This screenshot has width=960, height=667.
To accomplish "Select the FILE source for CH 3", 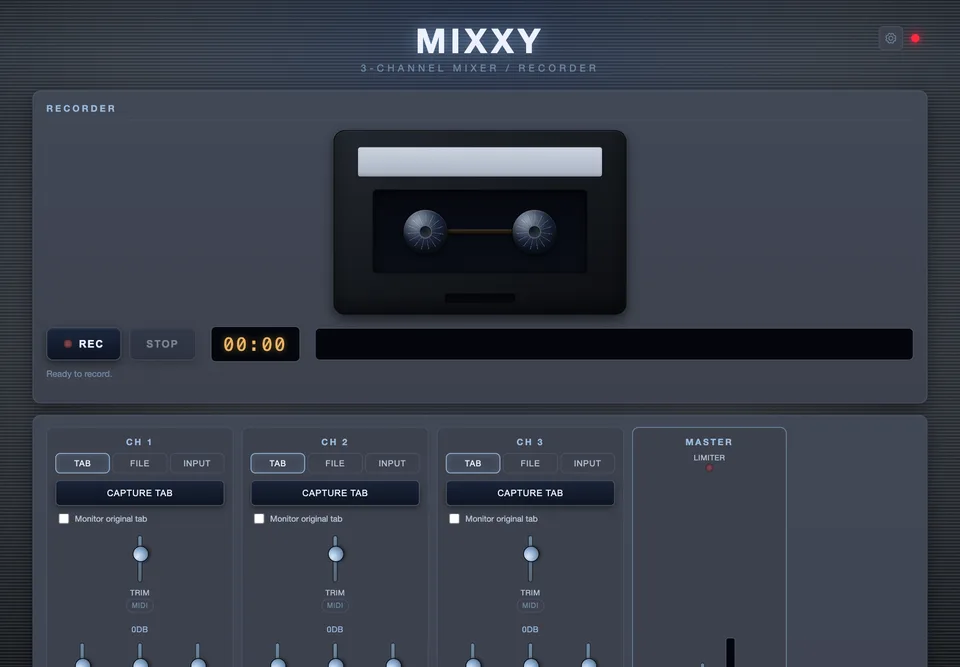I will tap(530, 463).
